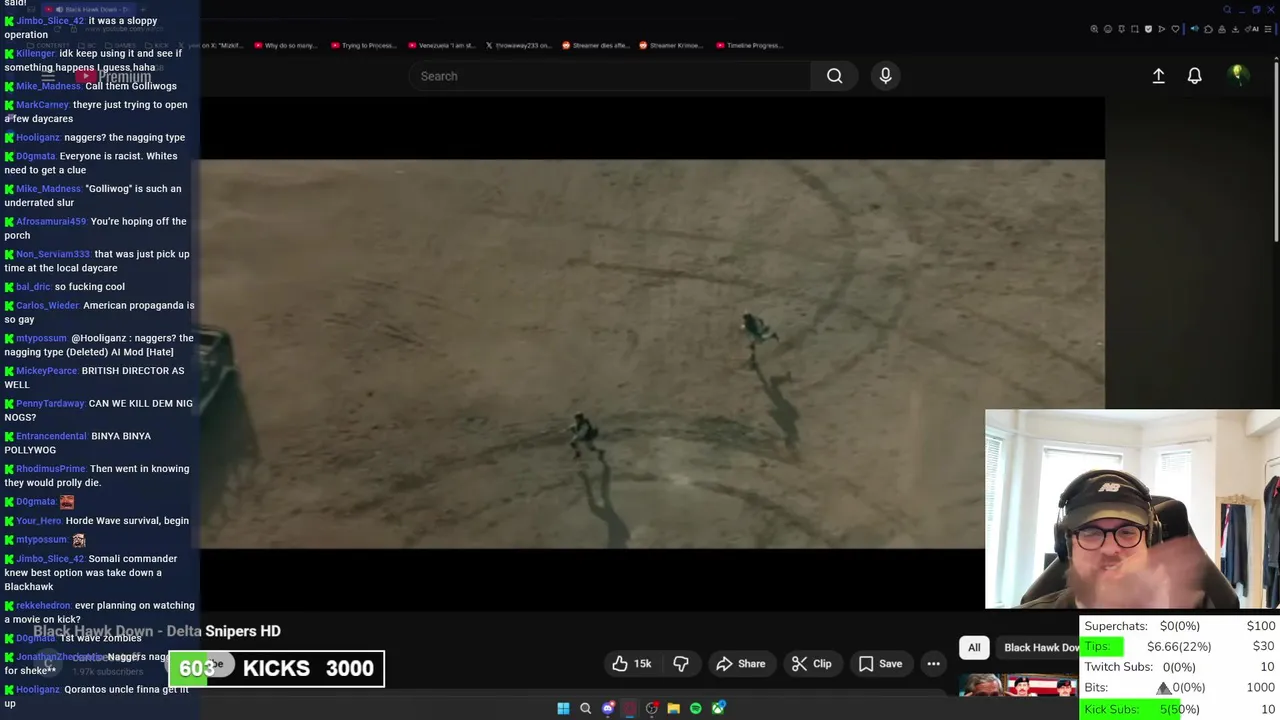Open Spotify from the taskbar
The height and width of the screenshot is (720, 1280).
pos(695,708)
